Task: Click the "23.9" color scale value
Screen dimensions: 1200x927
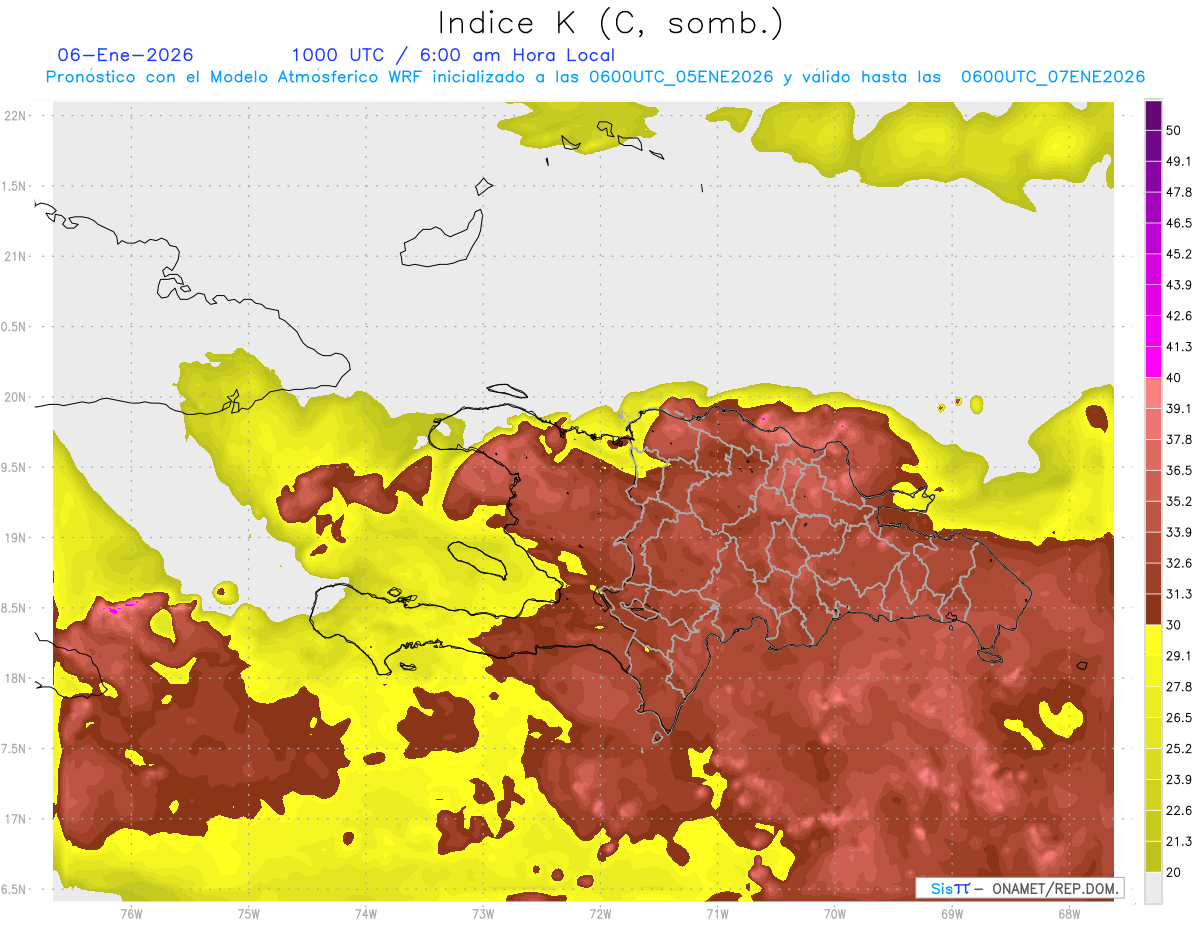Action: [x=1179, y=780]
